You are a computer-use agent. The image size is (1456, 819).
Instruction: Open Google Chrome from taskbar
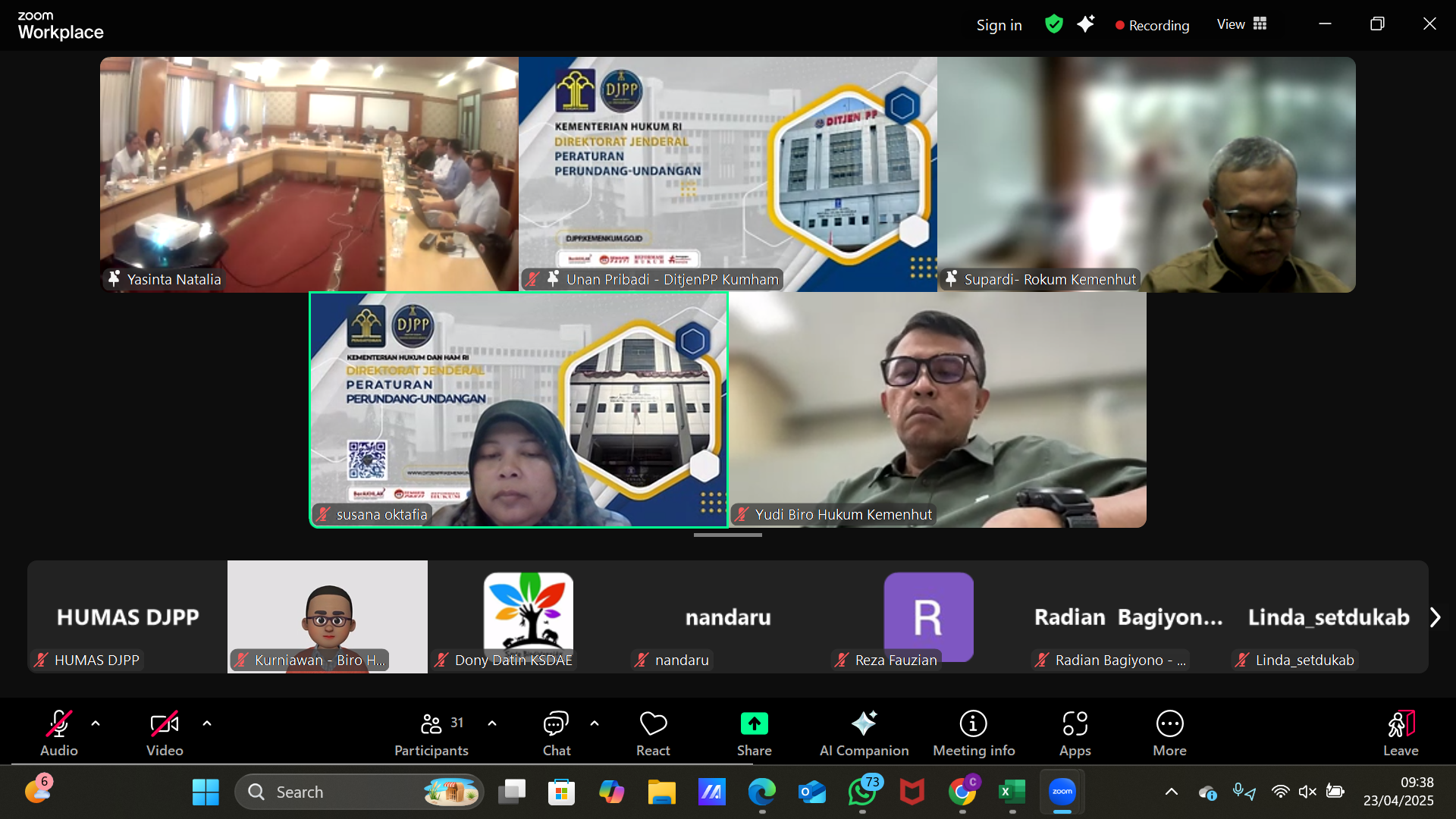[x=962, y=792]
